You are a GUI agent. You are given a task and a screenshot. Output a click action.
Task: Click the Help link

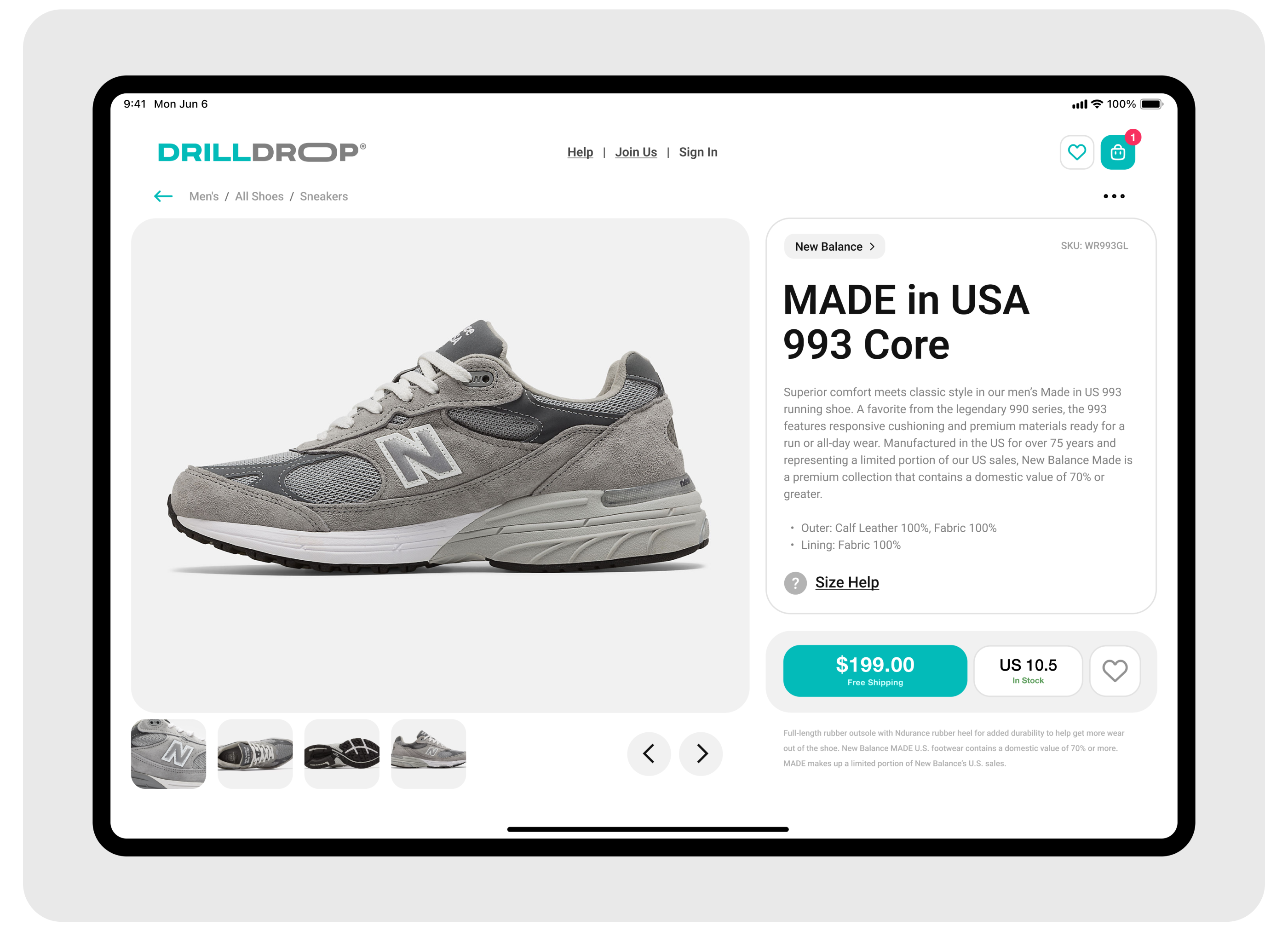(580, 152)
